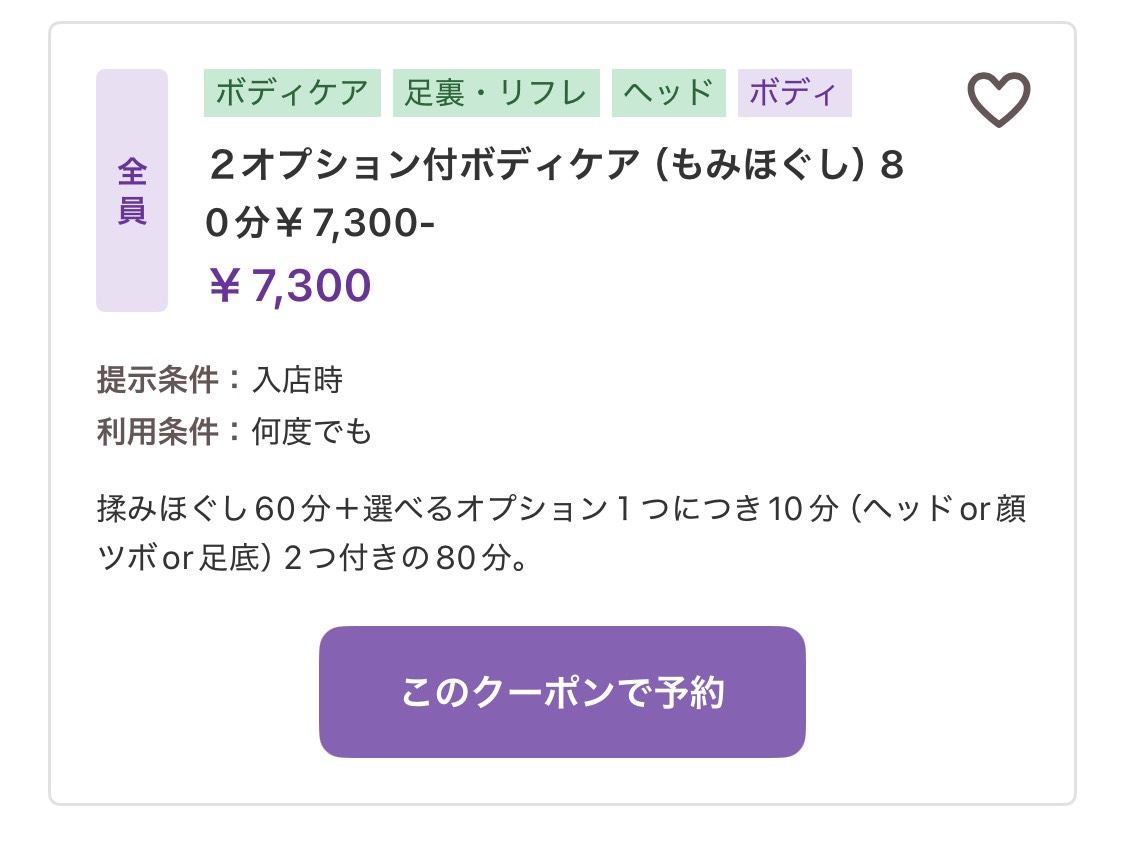
Task: Click the purple ボディ tag
Action: (x=794, y=93)
